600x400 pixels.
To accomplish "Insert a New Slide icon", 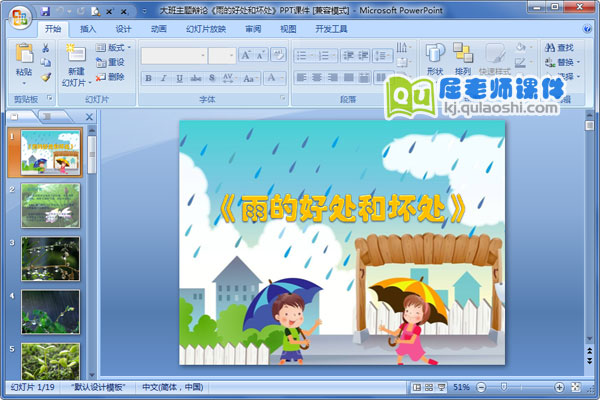I will (x=76, y=54).
